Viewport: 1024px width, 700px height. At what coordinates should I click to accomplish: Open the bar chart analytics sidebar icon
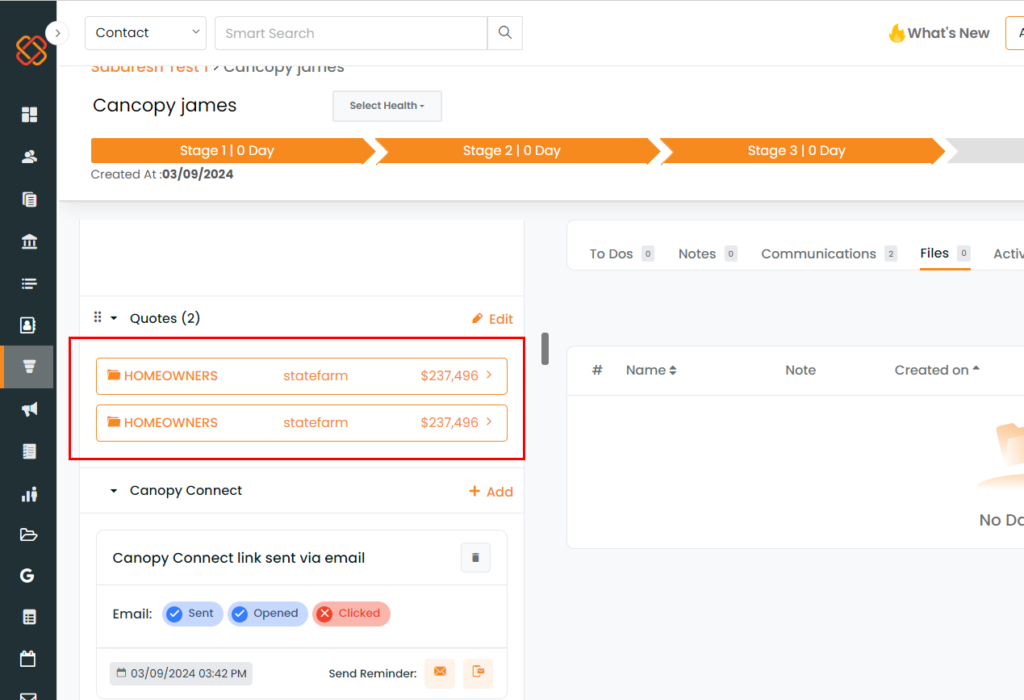(x=29, y=494)
